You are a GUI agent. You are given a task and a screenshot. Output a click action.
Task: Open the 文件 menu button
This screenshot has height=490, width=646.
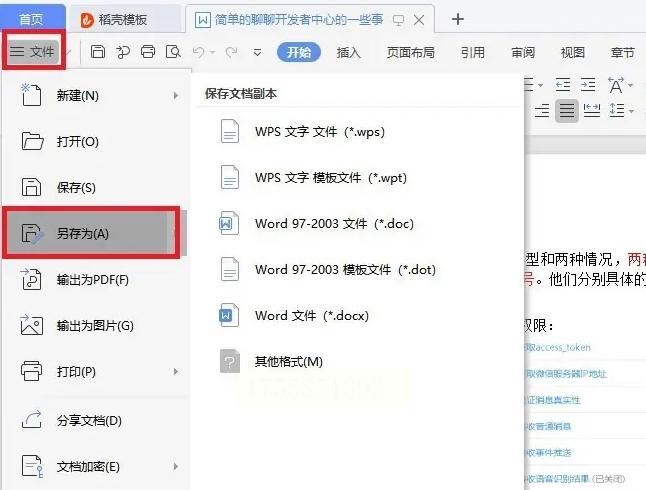point(33,52)
